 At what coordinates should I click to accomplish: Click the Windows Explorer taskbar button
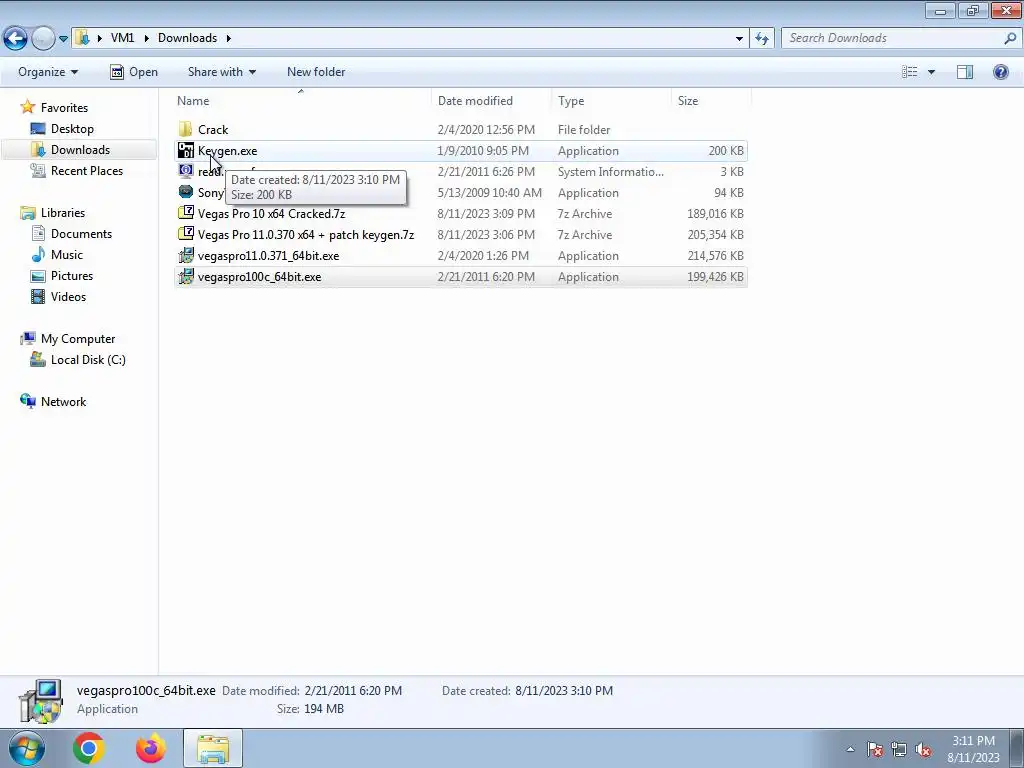point(213,748)
